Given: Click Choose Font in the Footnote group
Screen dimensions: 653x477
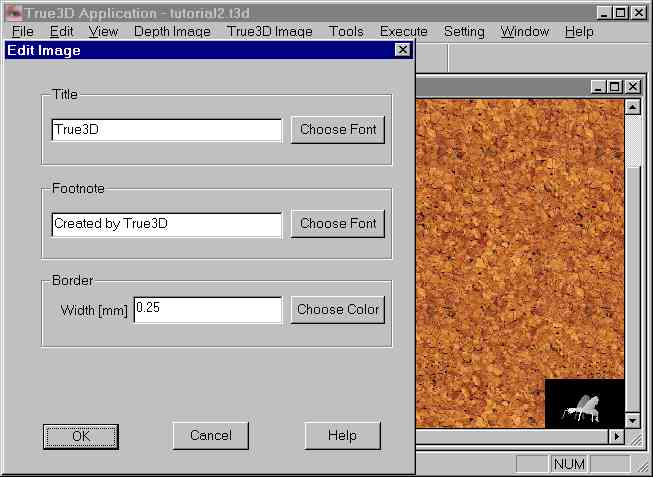Looking at the screenshot, I should 338,224.
